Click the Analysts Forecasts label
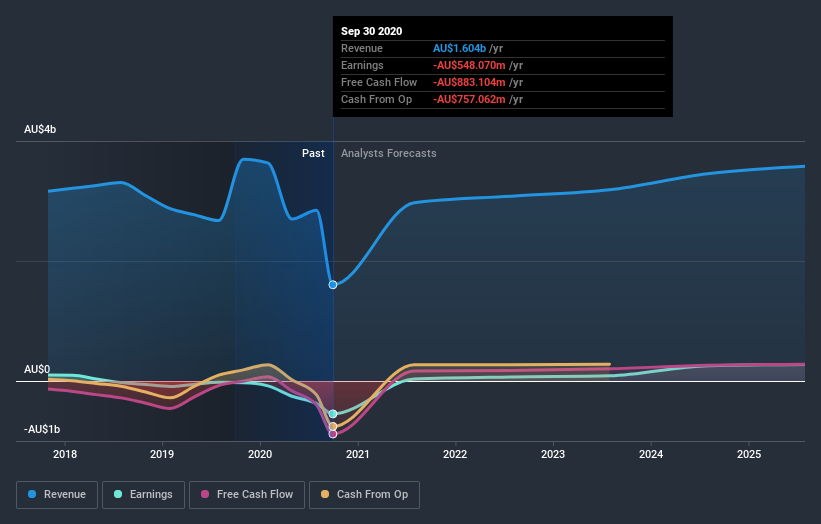The width and height of the screenshot is (821, 524). 389,153
